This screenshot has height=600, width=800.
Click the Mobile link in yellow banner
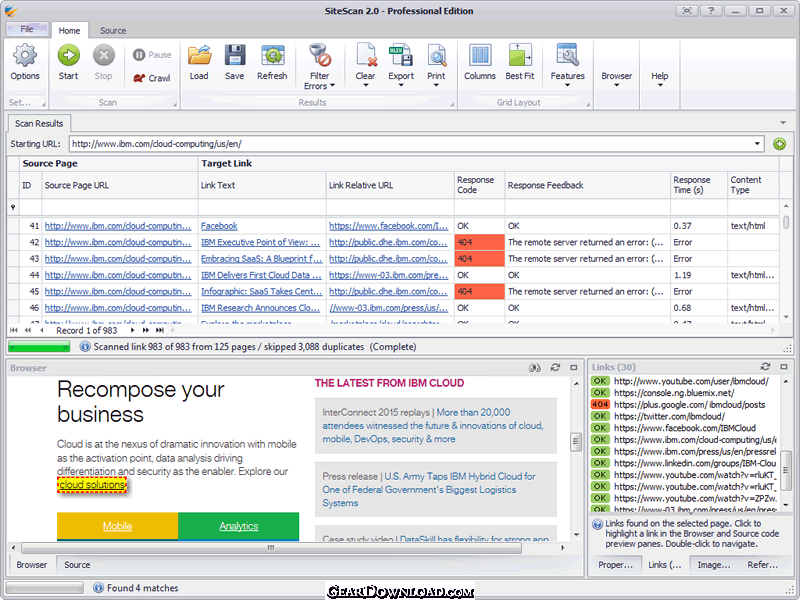[117, 526]
